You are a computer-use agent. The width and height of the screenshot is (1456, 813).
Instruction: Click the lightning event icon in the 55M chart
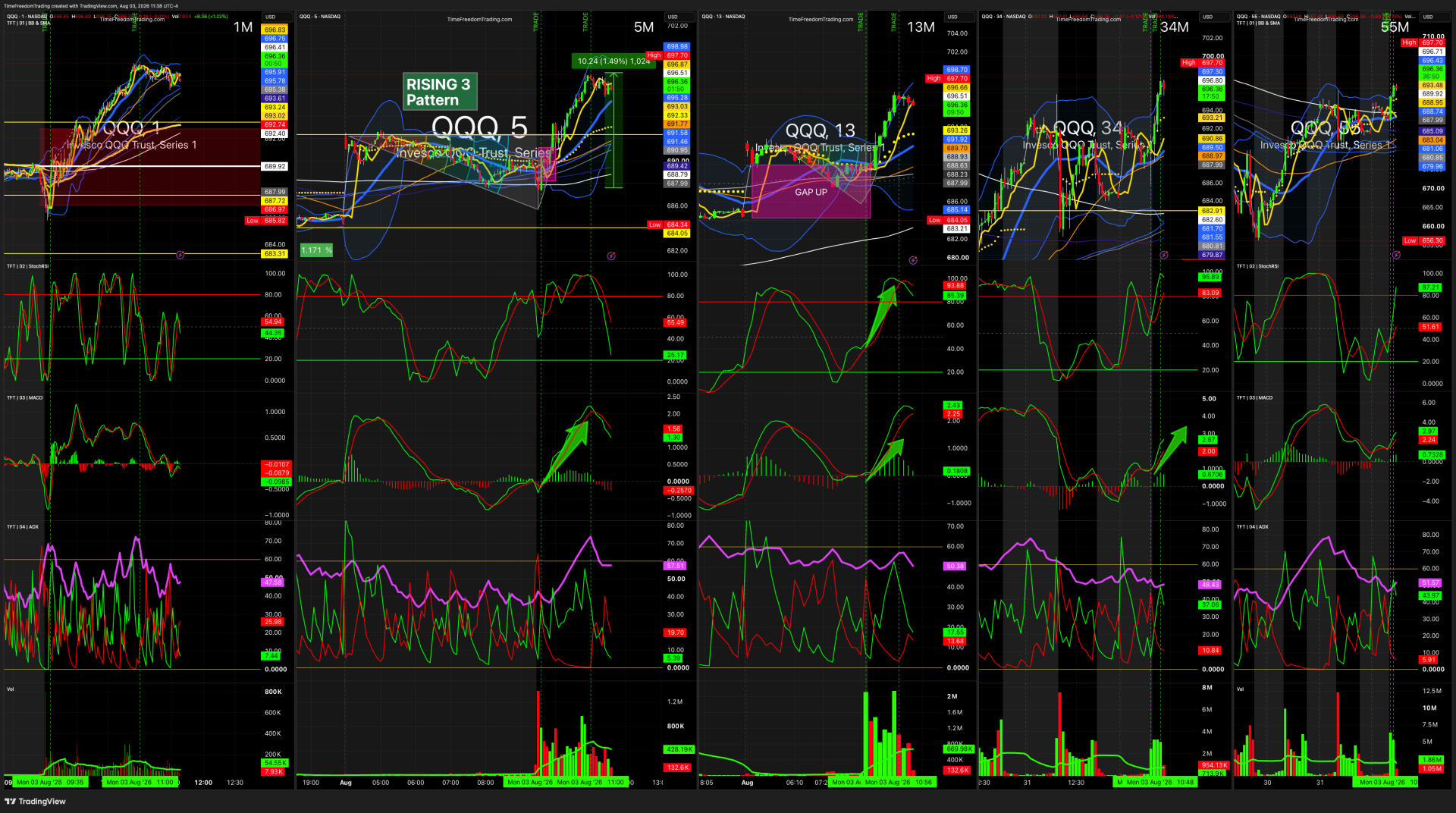[1396, 256]
